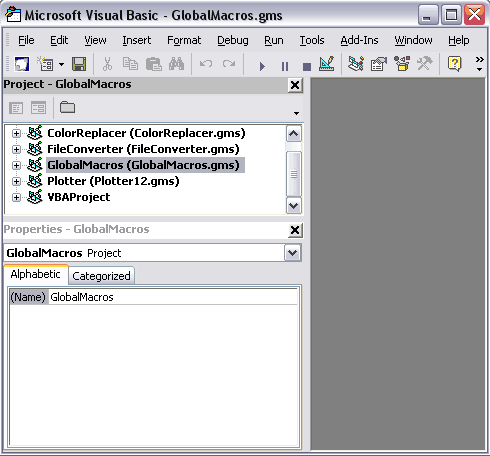The image size is (490, 456).
Task: Toggle Folders icon in Project panel
Action: click(x=67, y=107)
